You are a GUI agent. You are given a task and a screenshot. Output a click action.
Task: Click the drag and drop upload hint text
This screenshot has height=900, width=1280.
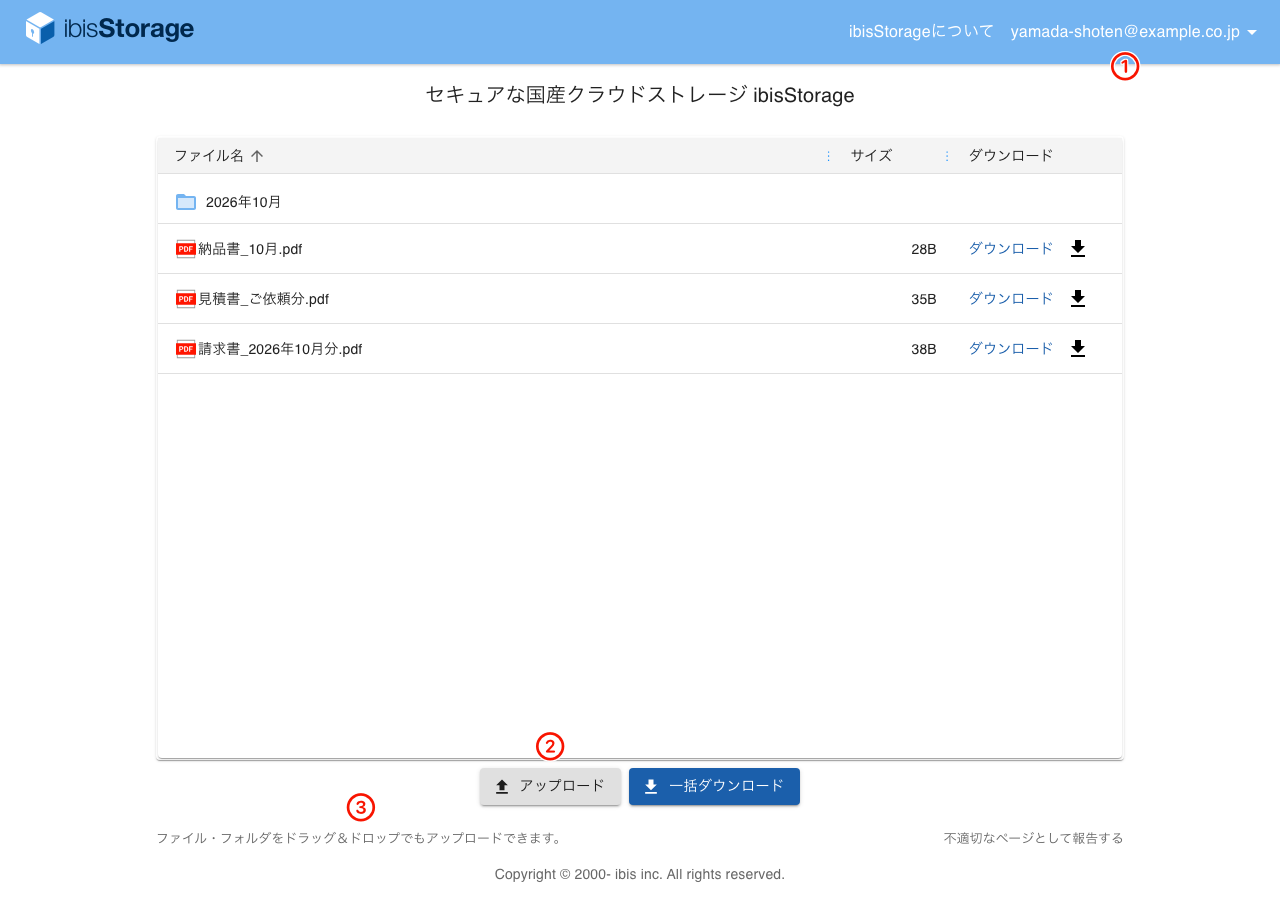(361, 838)
